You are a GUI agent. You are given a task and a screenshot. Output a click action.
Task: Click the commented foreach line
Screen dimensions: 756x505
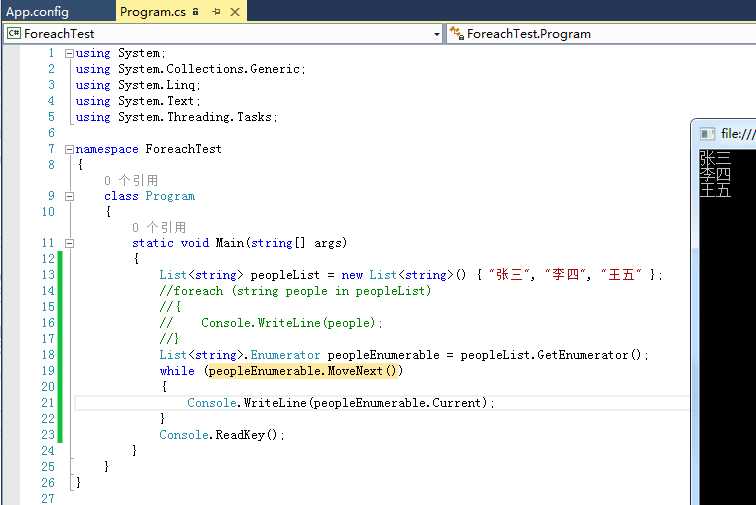pos(295,291)
